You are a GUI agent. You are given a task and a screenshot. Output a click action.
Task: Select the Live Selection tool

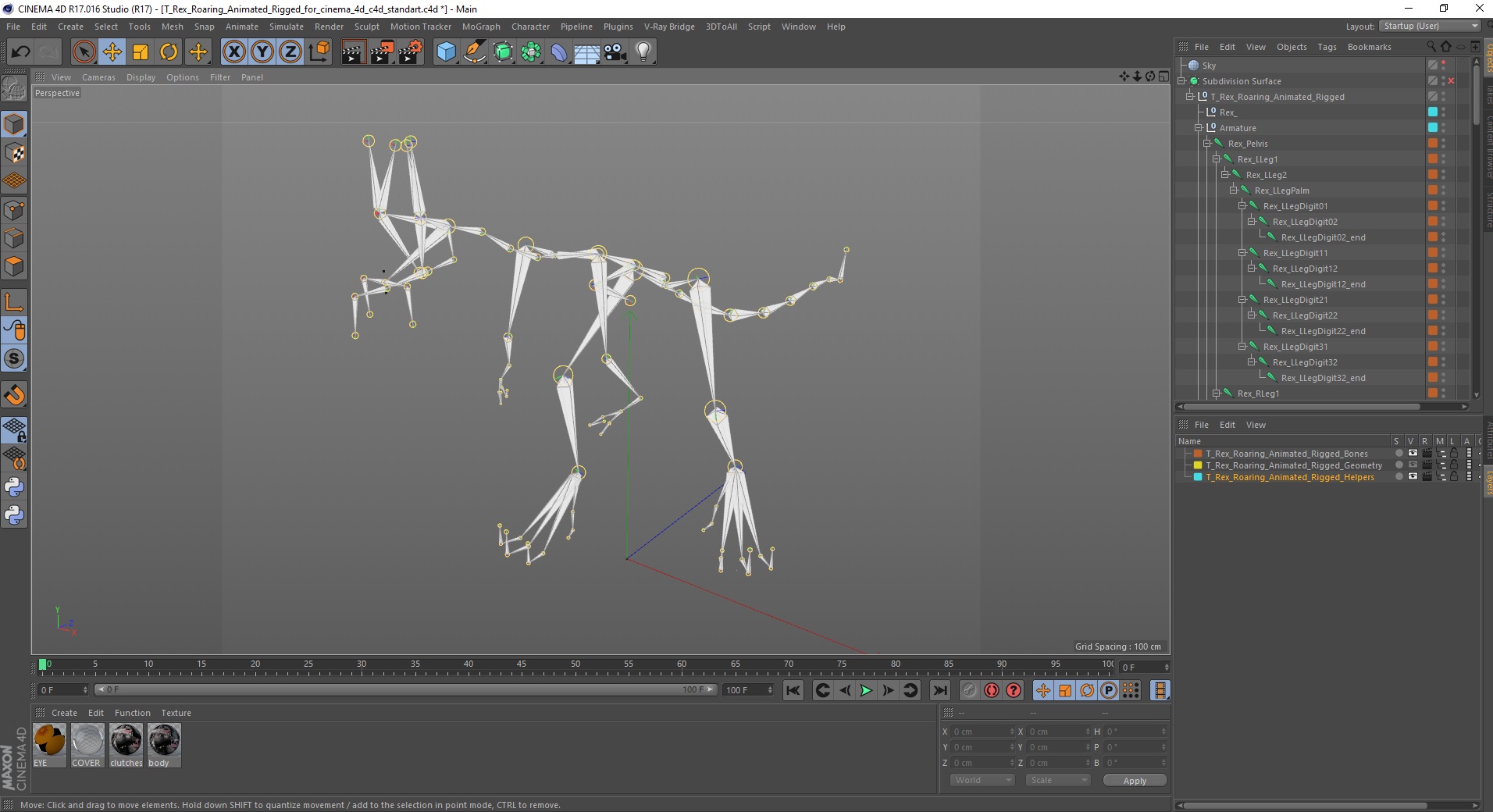point(84,52)
